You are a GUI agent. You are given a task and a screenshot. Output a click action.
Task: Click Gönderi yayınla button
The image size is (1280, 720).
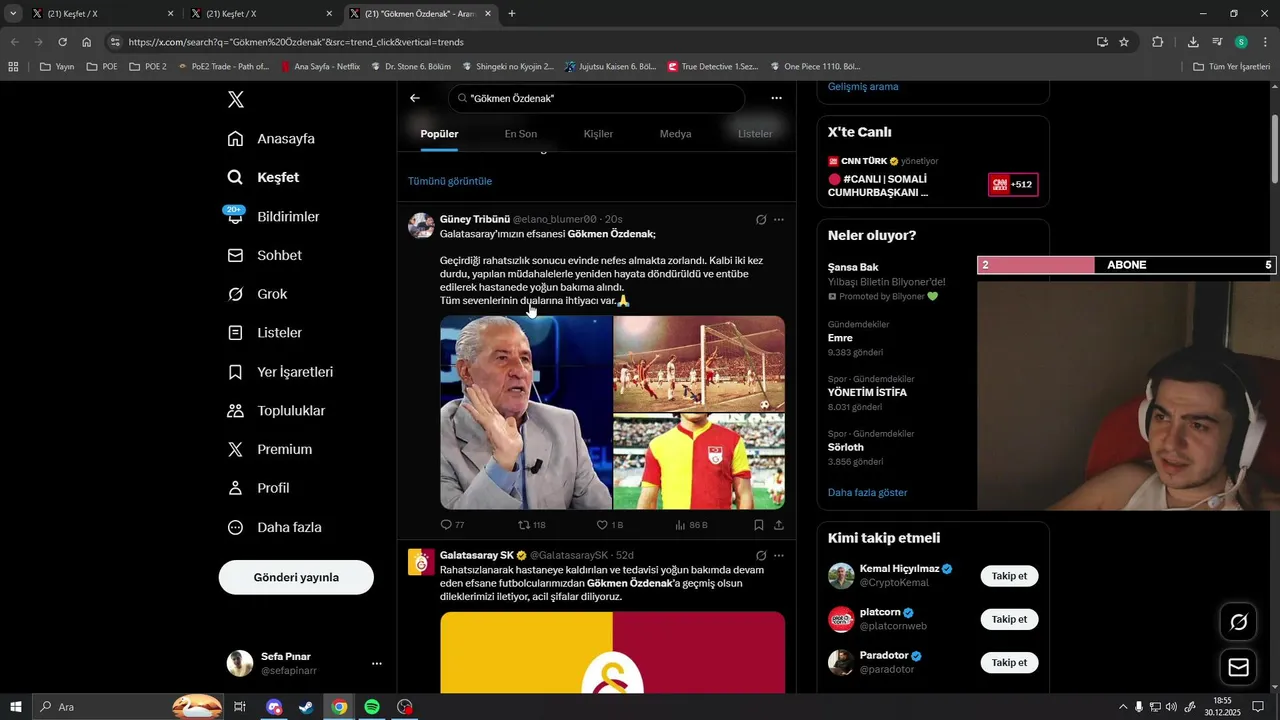click(296, 577)
